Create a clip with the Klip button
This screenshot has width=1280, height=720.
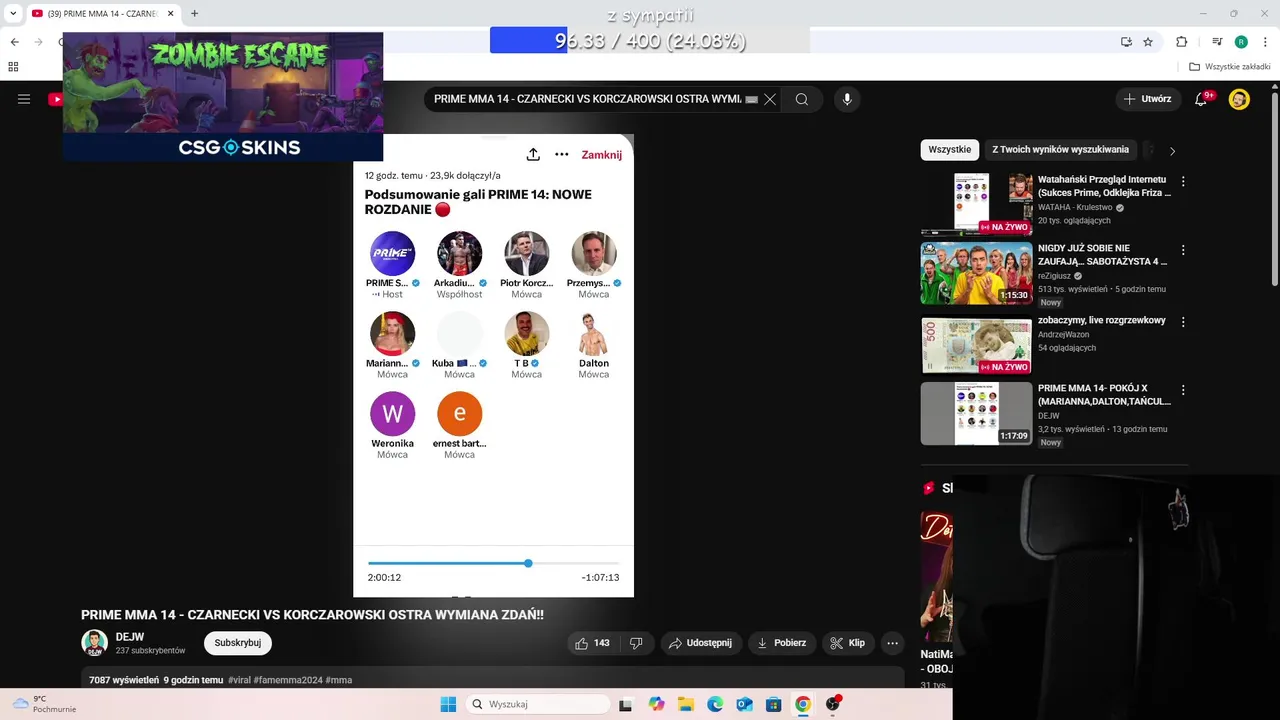click(x=848, y=643)
